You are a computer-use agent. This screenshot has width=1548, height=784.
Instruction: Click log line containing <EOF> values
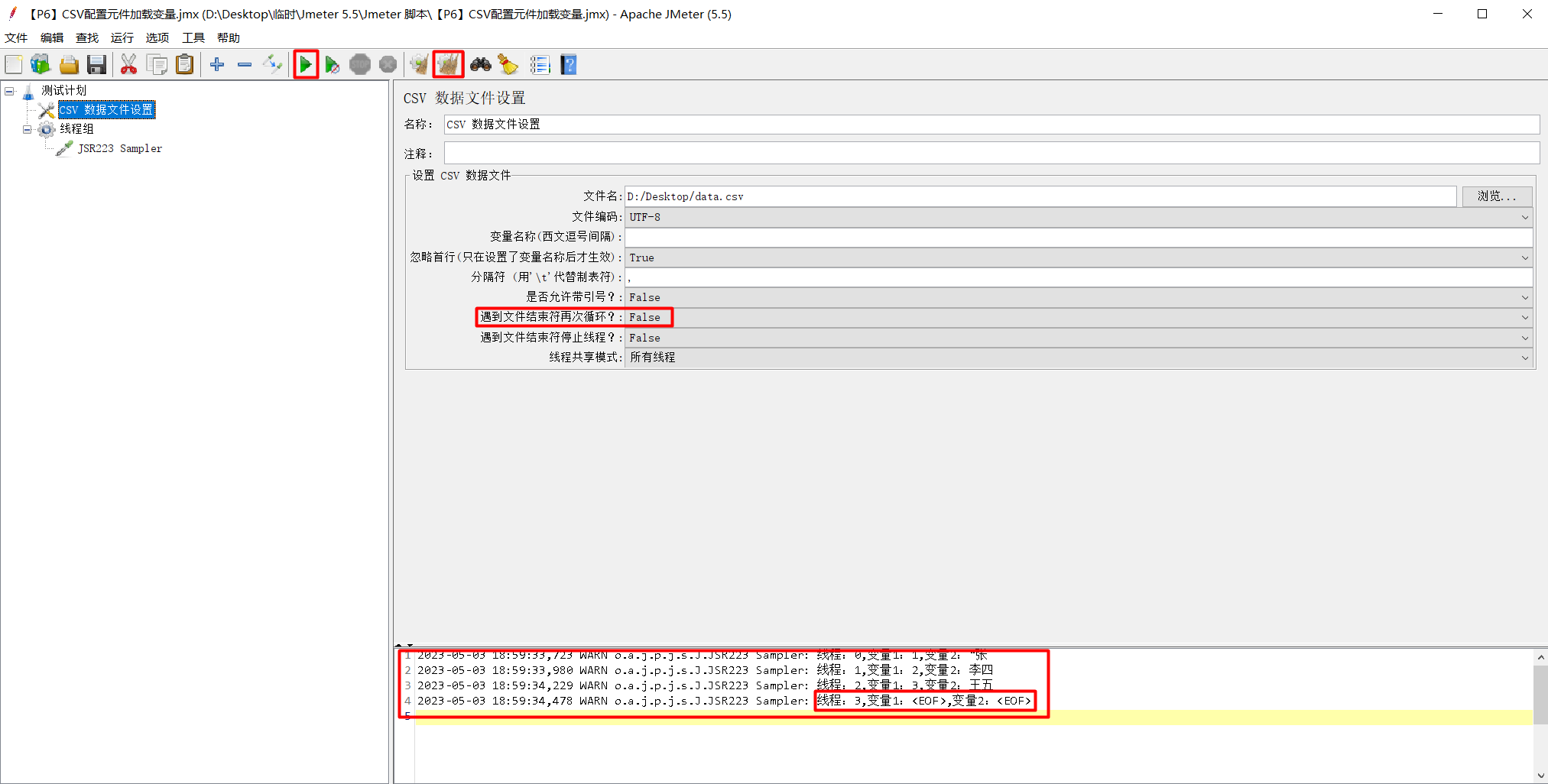point(723,701)
